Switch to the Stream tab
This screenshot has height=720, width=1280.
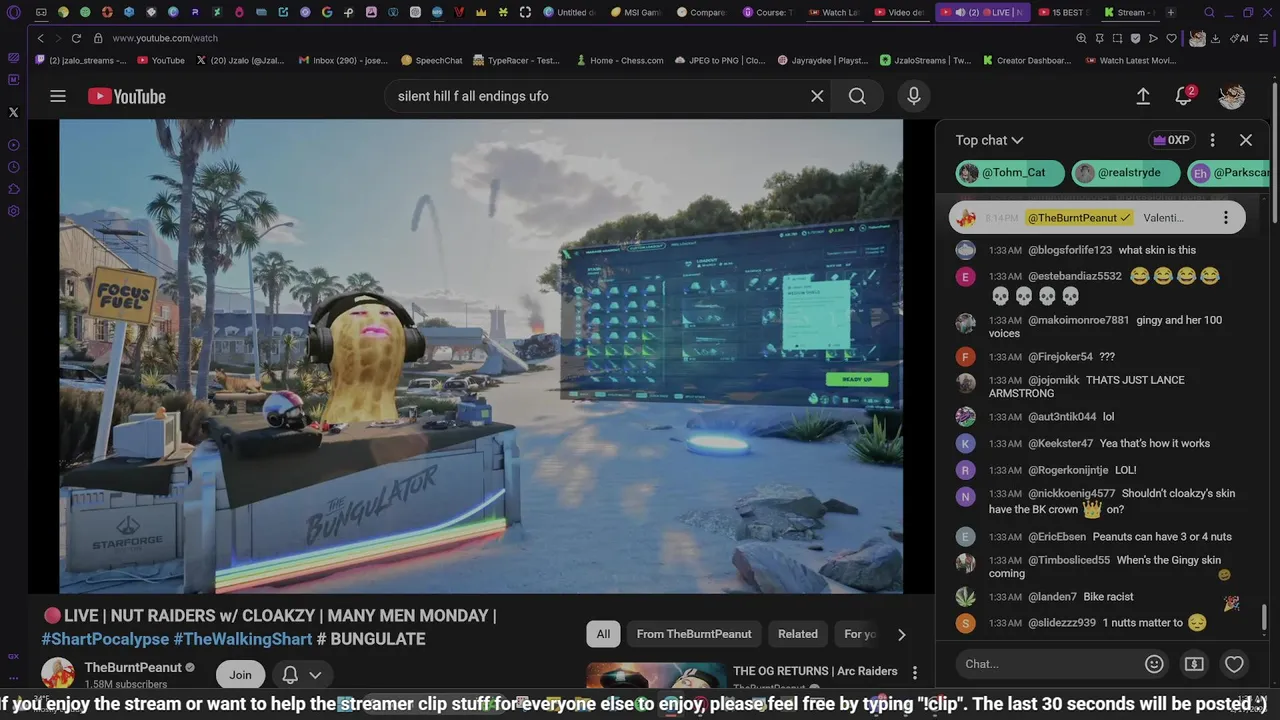tap(1129, 13)
